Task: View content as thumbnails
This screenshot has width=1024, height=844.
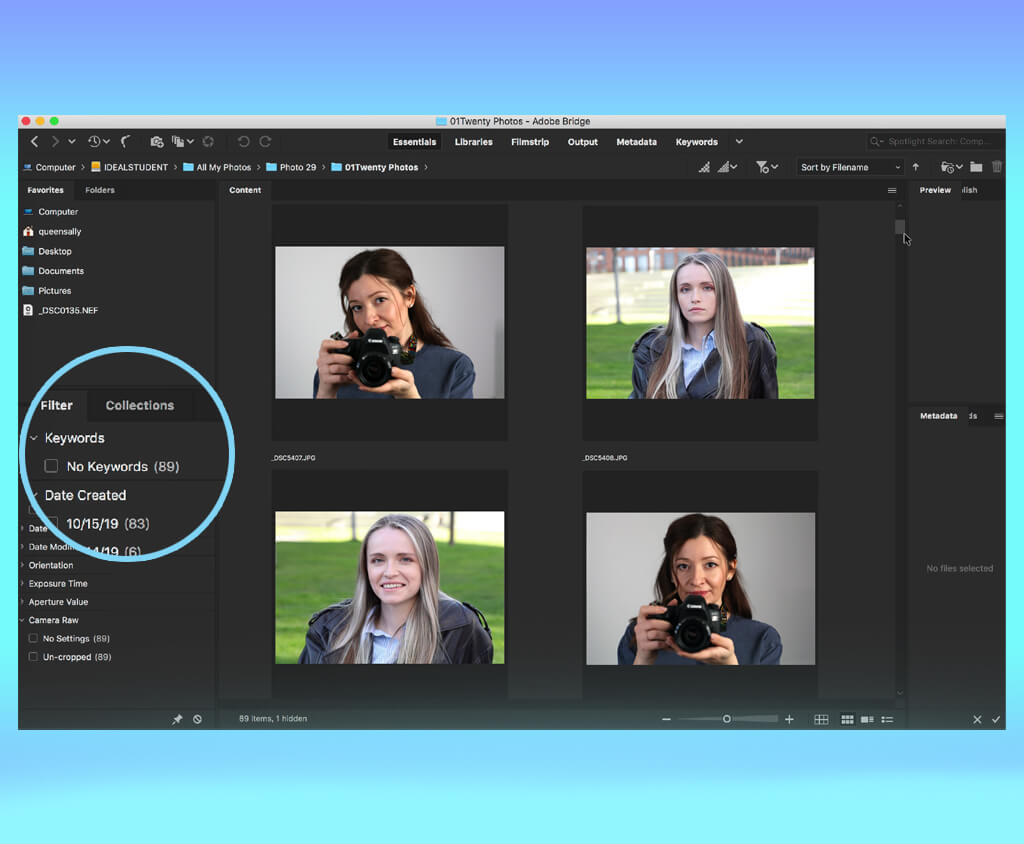Action: [847, 719]
